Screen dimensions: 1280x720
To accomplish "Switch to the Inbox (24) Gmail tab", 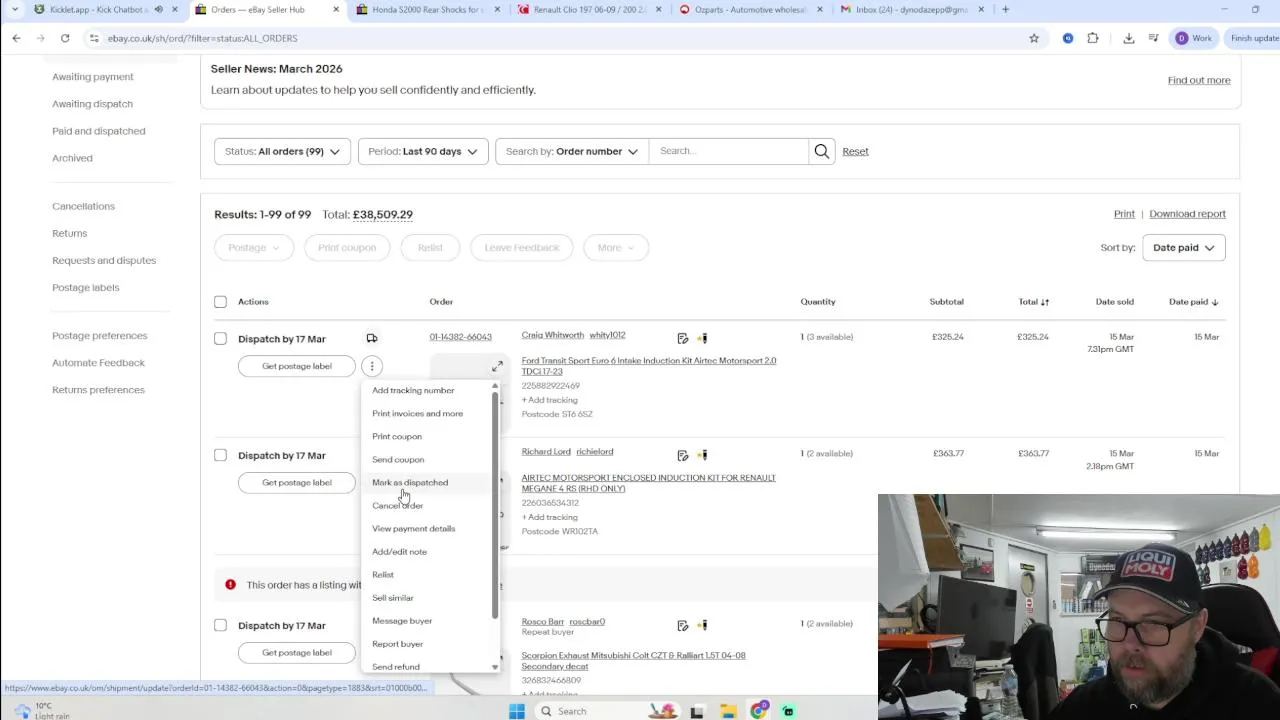I will pyautogui.click(x=910, y=9).
